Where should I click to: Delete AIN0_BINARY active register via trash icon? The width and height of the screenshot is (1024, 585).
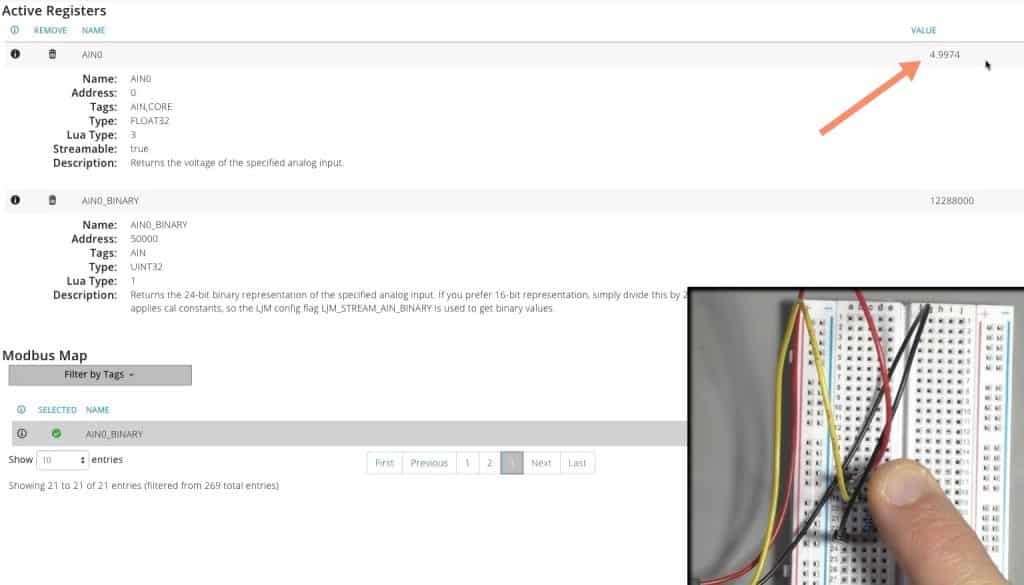52,200
